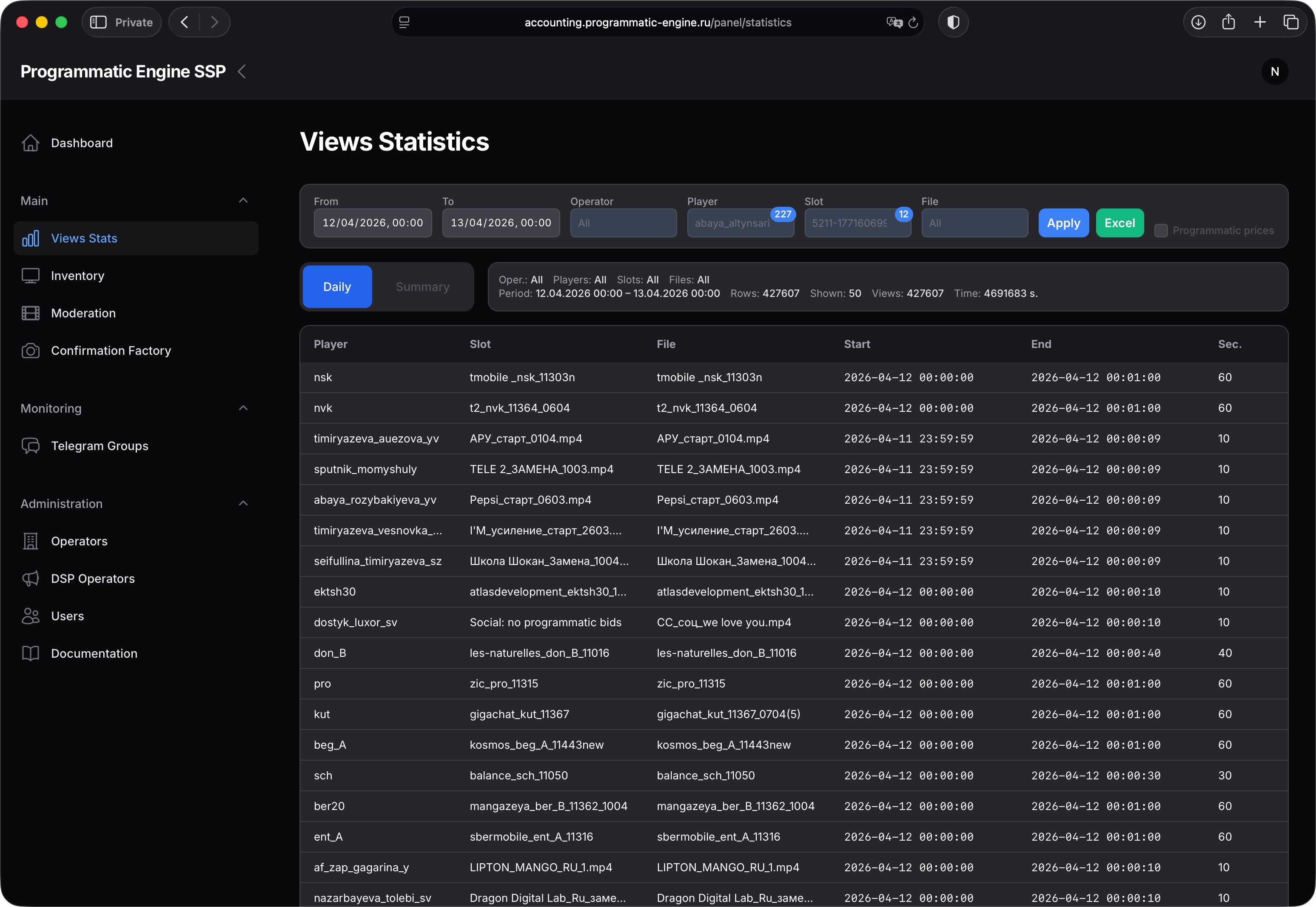Open the Inventory section via its icon
The width and height of the screenshot is (1316, 907).
coord(31,276)
